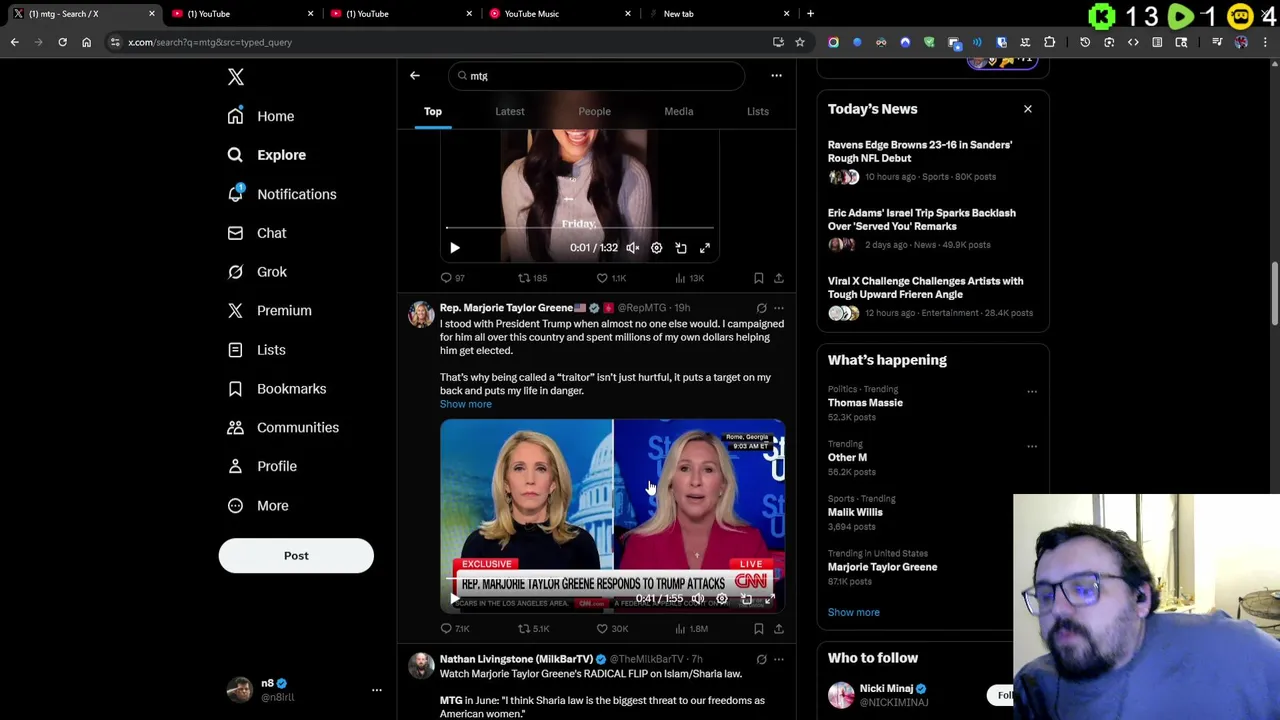Open Rep. Marjorie Taylor Greene avatar
The image size is (1280, 720).
click(x=421, y=314)
